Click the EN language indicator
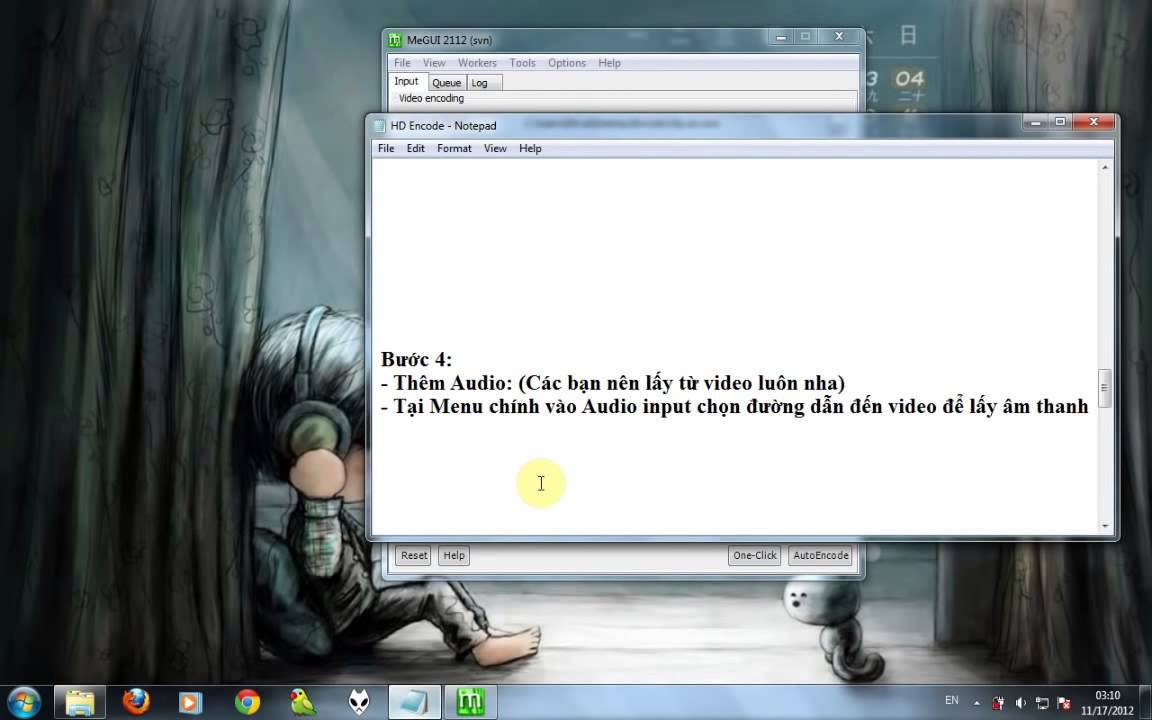This screenshot has width=1152, height=720. coord(951,701)
